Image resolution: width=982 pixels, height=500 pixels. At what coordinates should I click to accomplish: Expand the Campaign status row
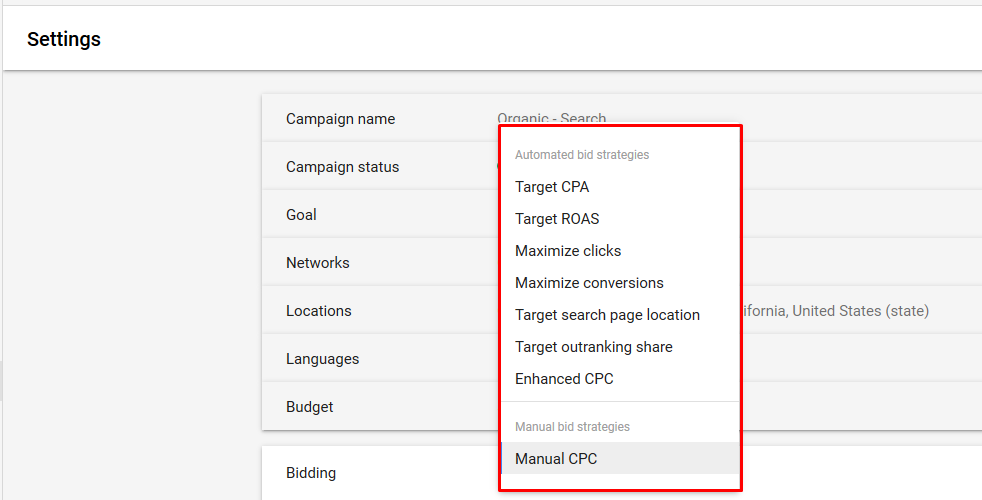click(621, 167)
